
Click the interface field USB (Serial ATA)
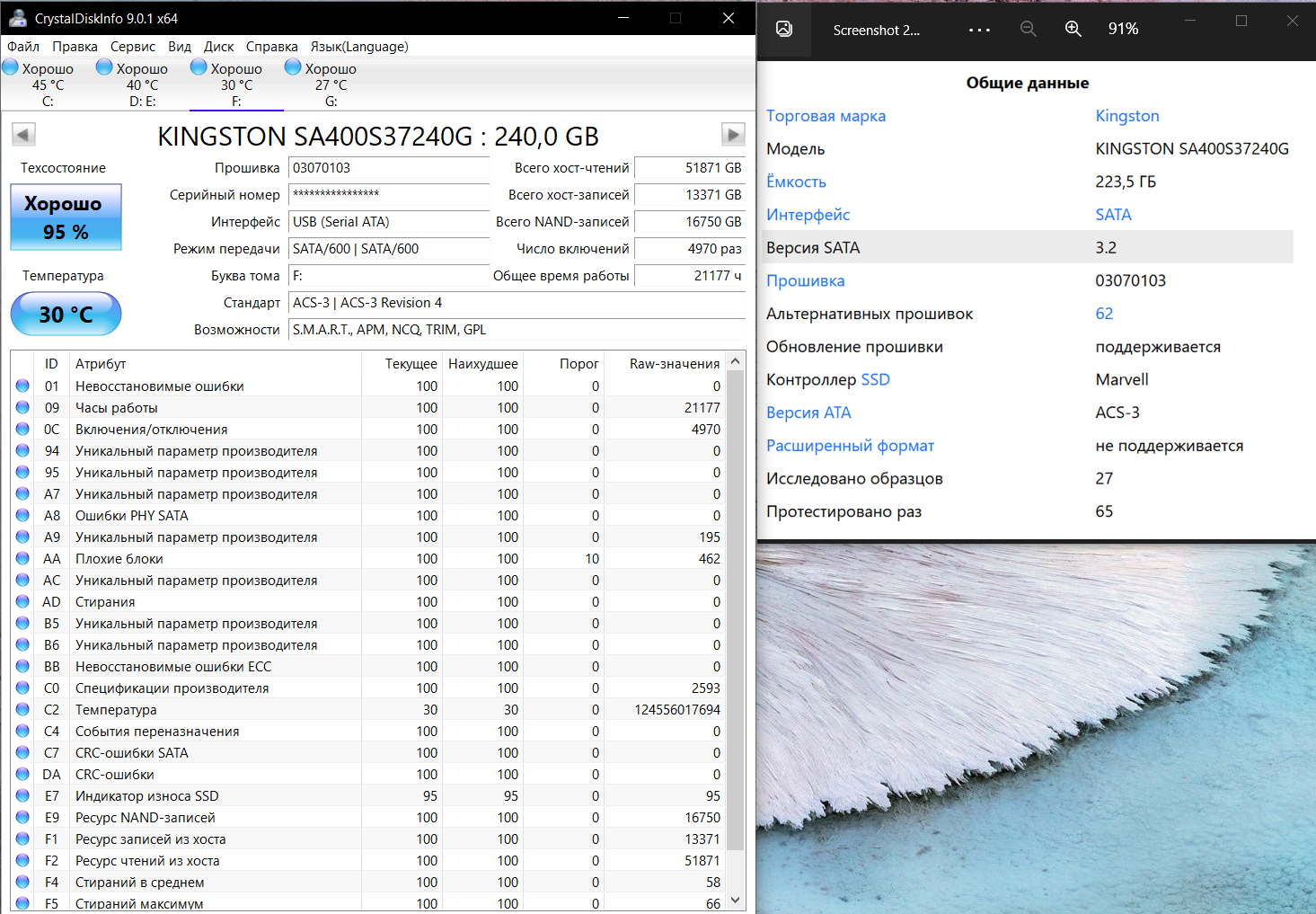[389, 222]
